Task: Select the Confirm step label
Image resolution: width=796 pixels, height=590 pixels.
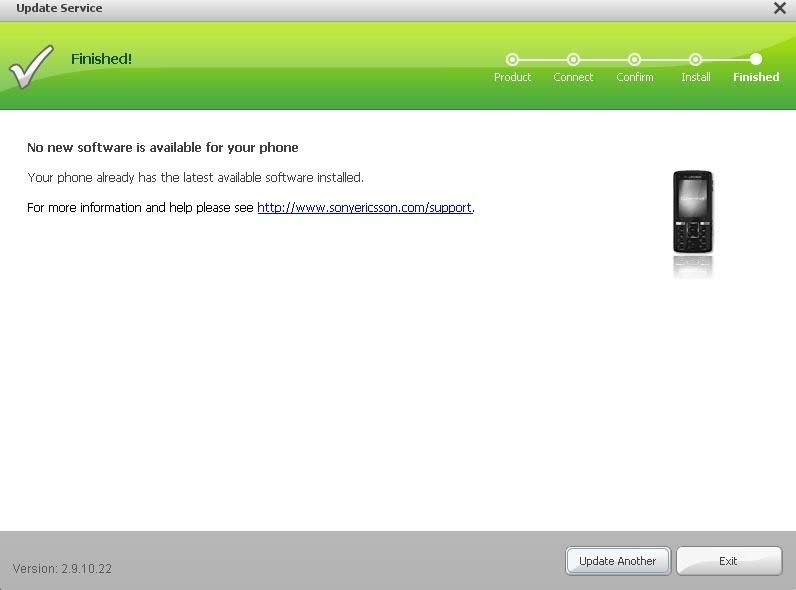Action: 635,77
